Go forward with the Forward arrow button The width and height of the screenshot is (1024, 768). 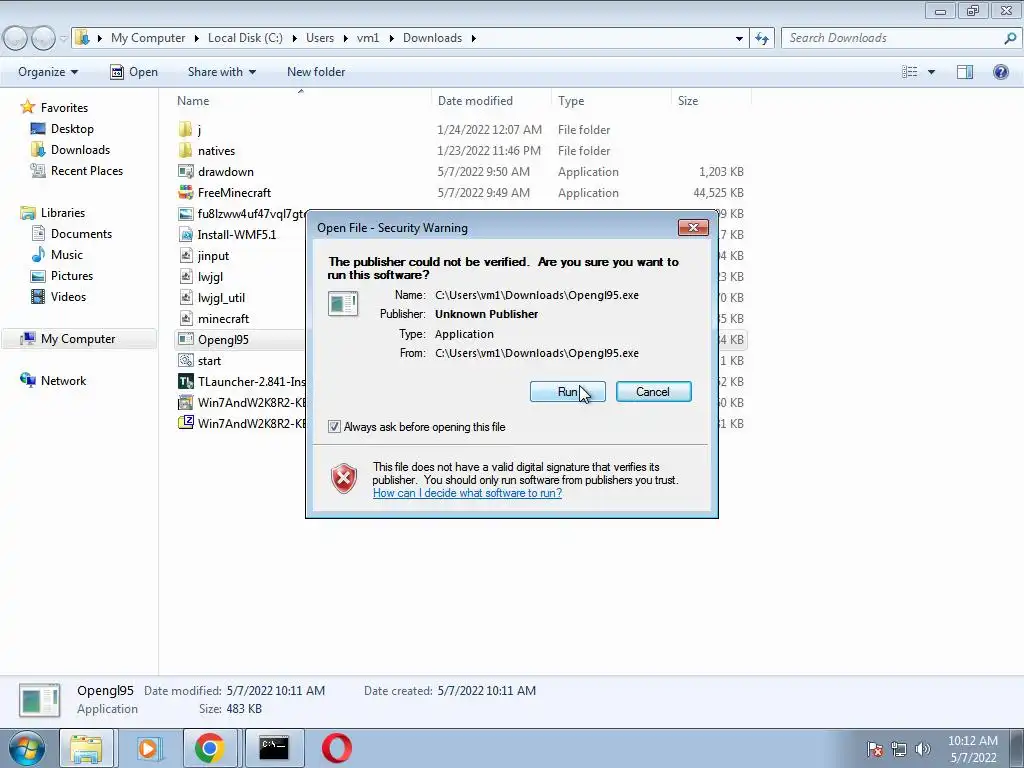click(43, 38)
